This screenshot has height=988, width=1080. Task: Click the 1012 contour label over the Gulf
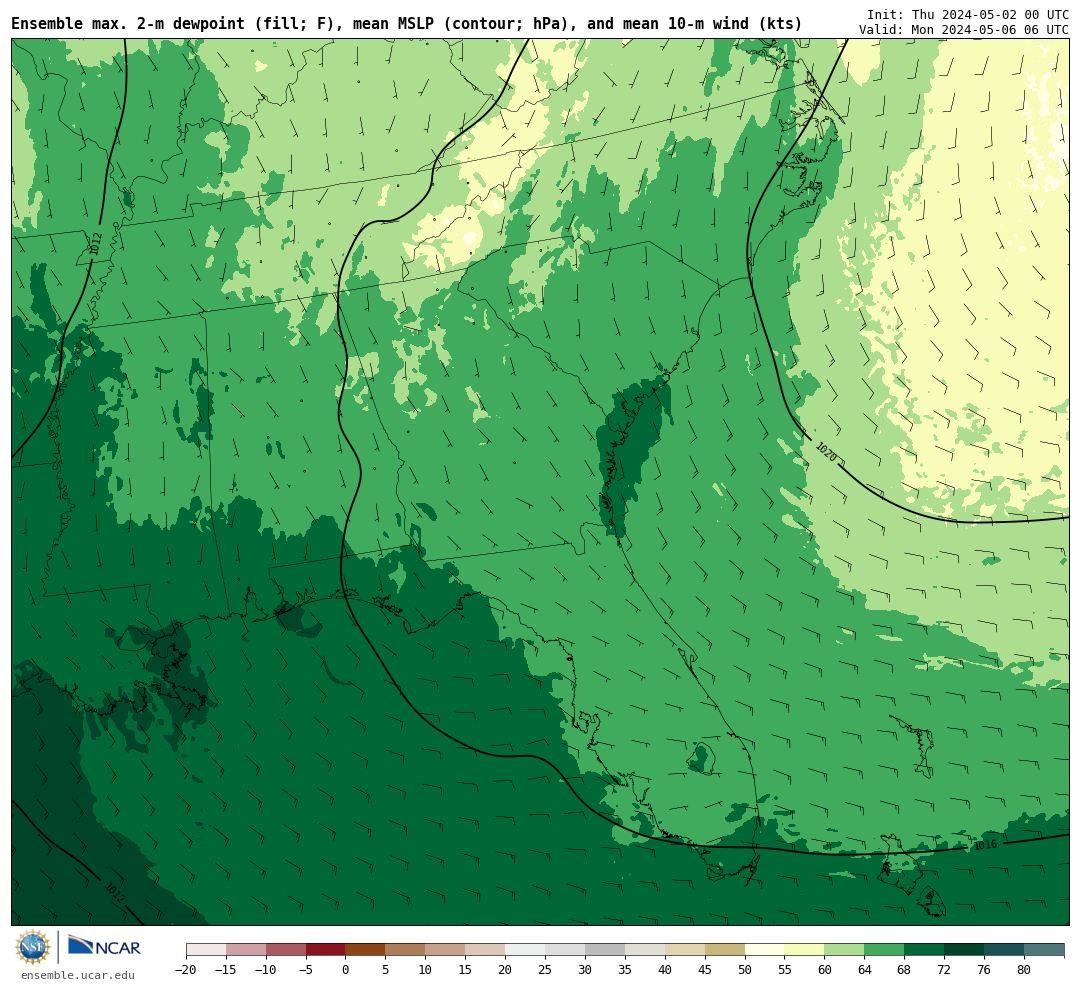pos(114,892)
